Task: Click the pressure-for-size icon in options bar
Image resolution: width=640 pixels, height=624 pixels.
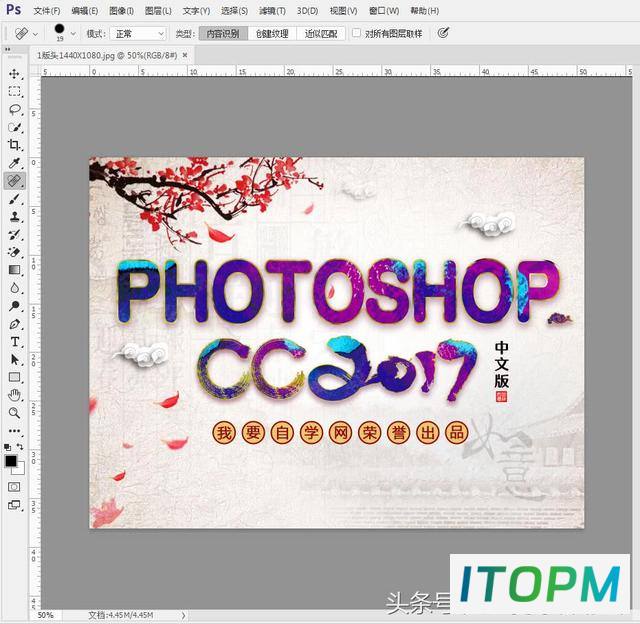Action: 443,33
